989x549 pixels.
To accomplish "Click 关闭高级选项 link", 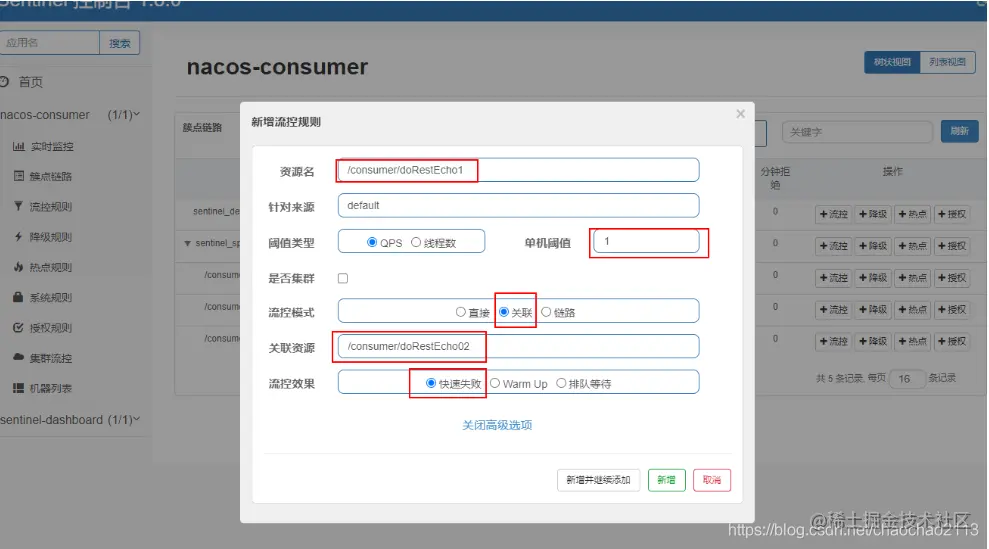I will pos(497,425).
